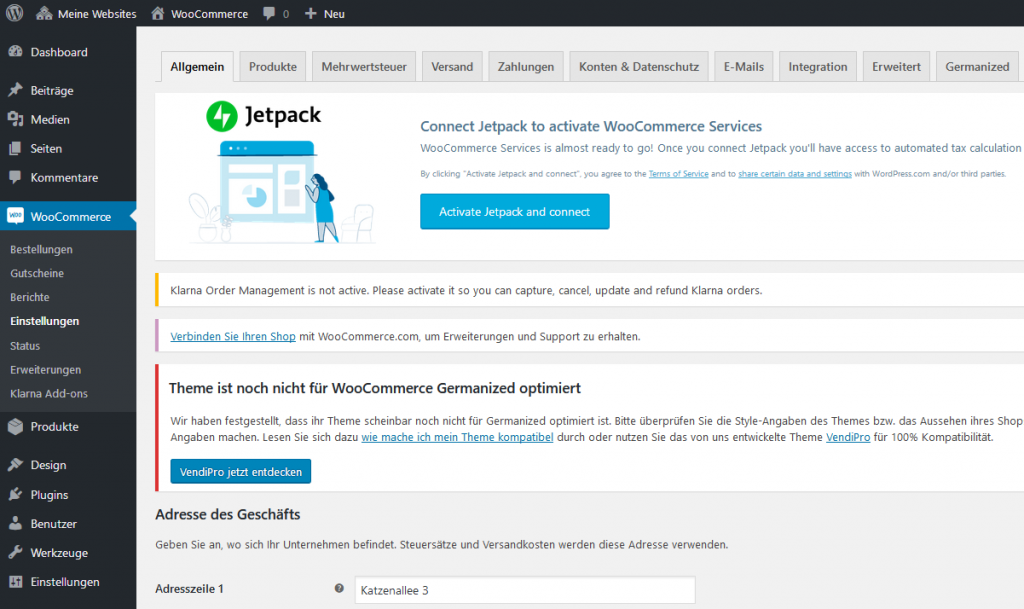Click the home icon beside WooCommerce

click(x=157, y=13)
